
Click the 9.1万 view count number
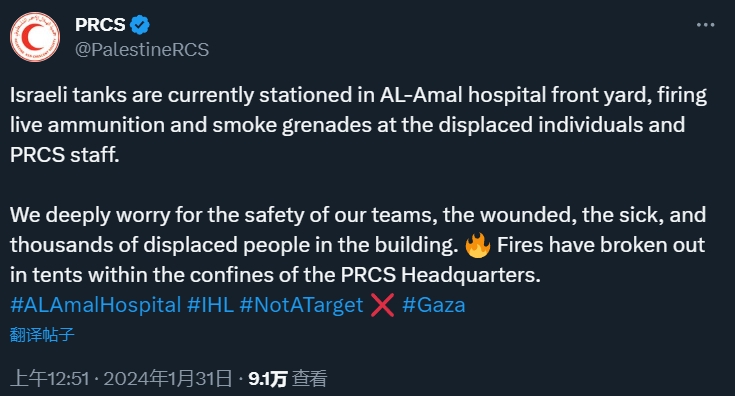coord(268,379)
